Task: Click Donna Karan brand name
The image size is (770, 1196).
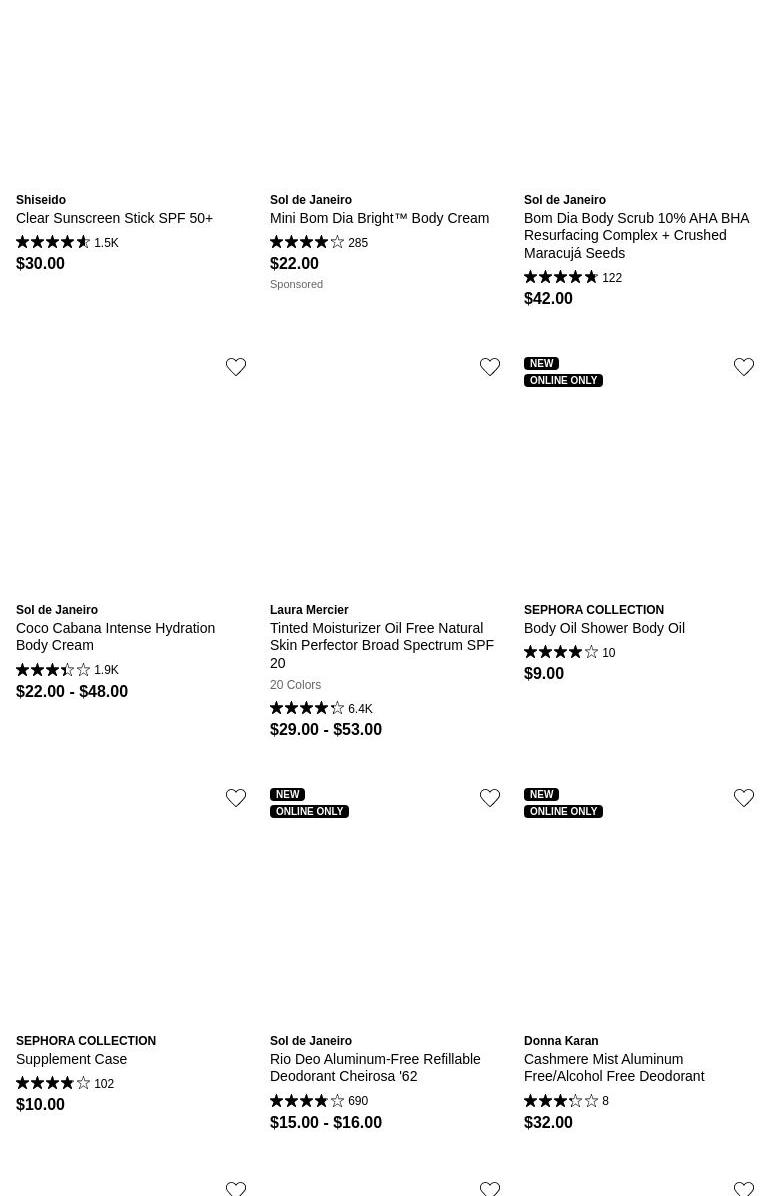Action: tap(560, 1041)
